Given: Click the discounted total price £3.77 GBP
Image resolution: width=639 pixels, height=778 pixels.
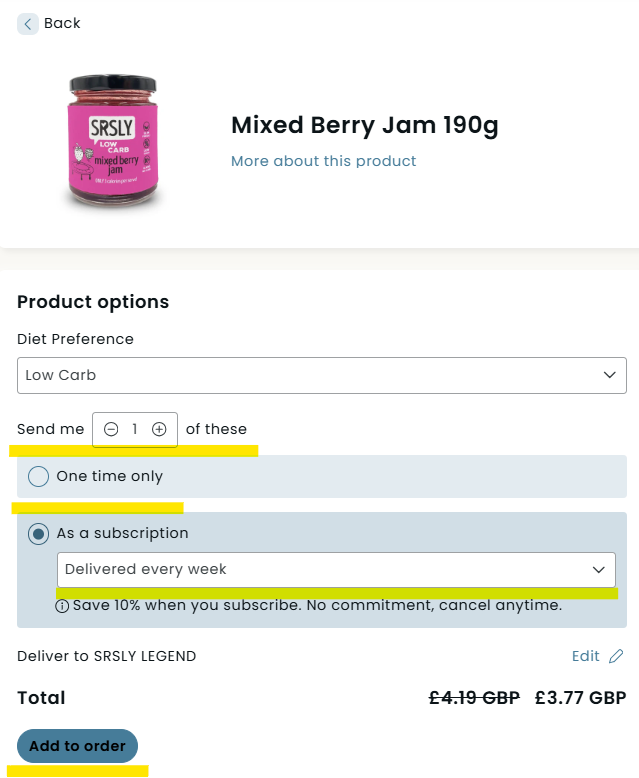Looking at the screenshot, I should pos(580,698).
